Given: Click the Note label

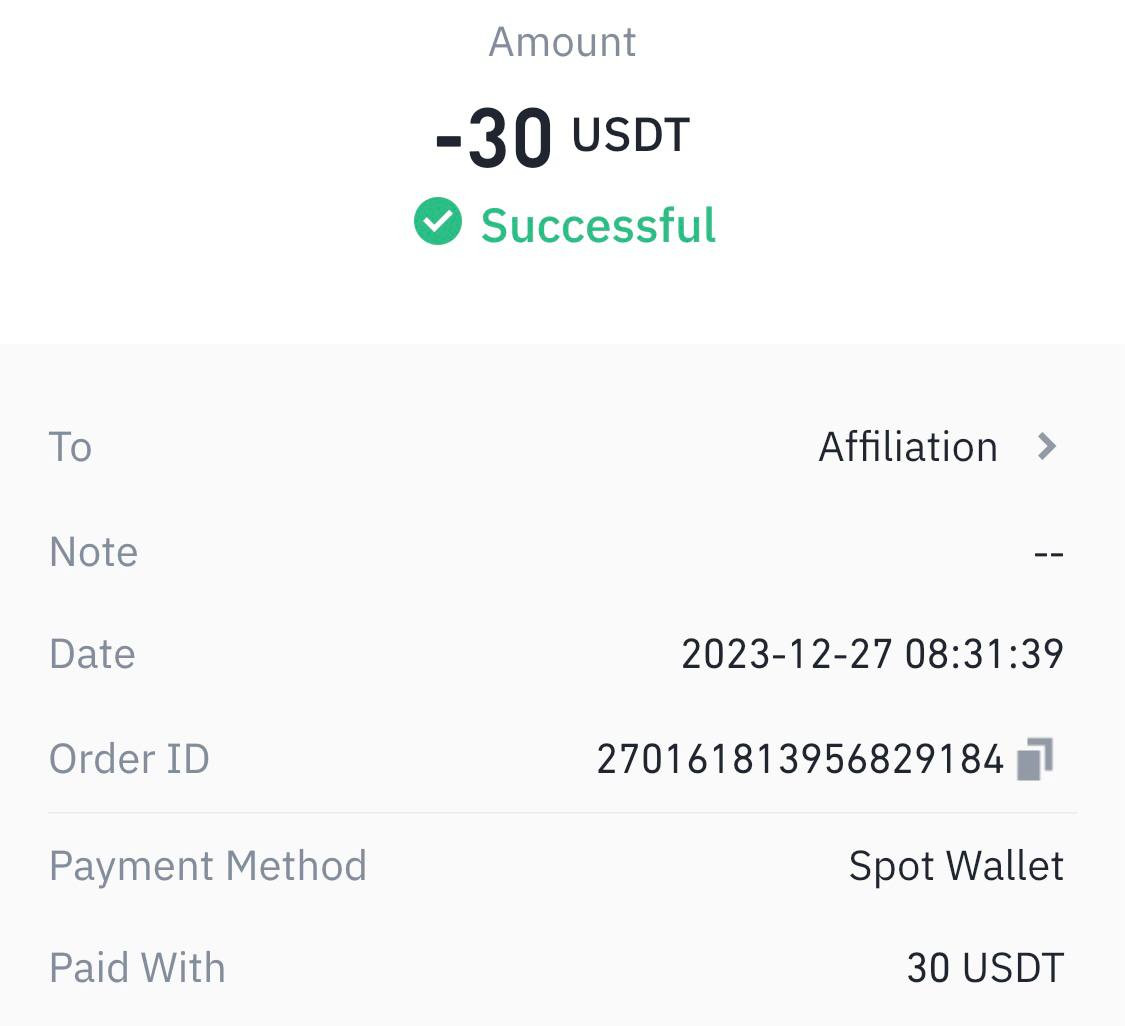Looking at the screenshot, I should pyautogui.click(x=93, y=552).
